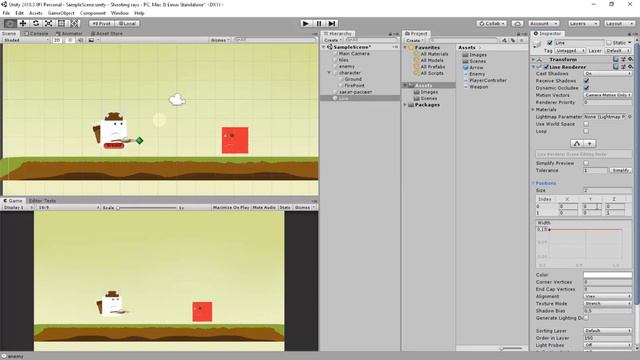Enable Use World Space
The image size is (640, 360).
coord(586,124)
